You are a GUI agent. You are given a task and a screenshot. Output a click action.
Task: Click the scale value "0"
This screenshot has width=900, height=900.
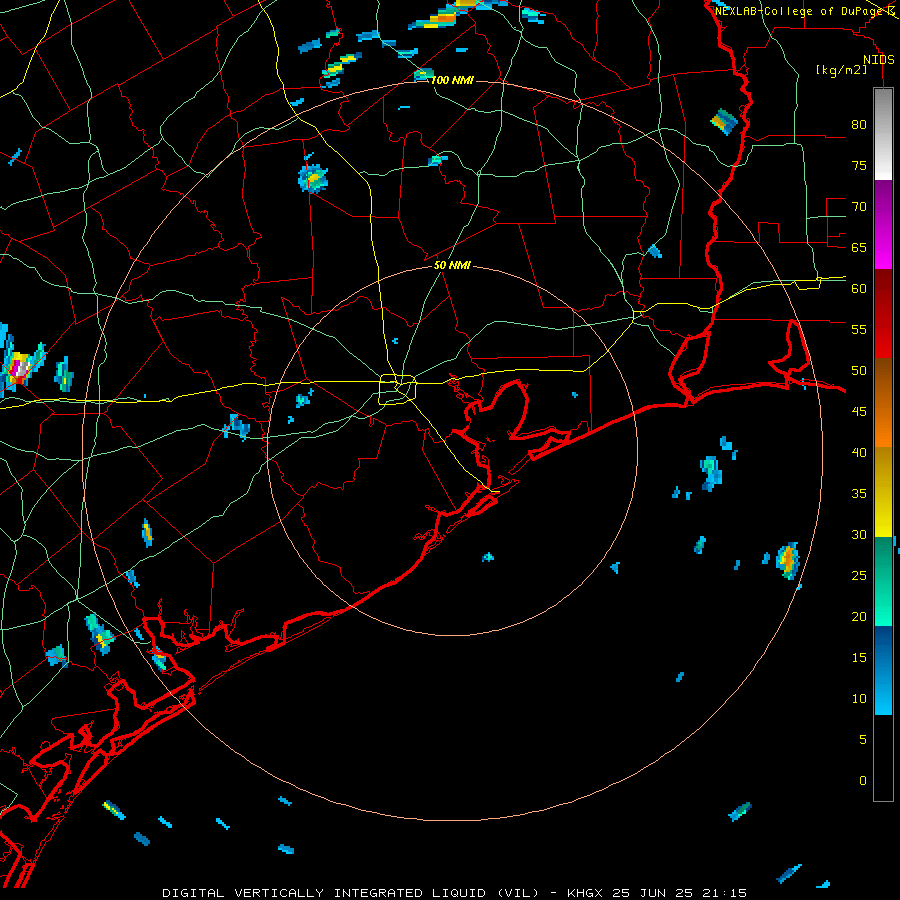(863, 781)
